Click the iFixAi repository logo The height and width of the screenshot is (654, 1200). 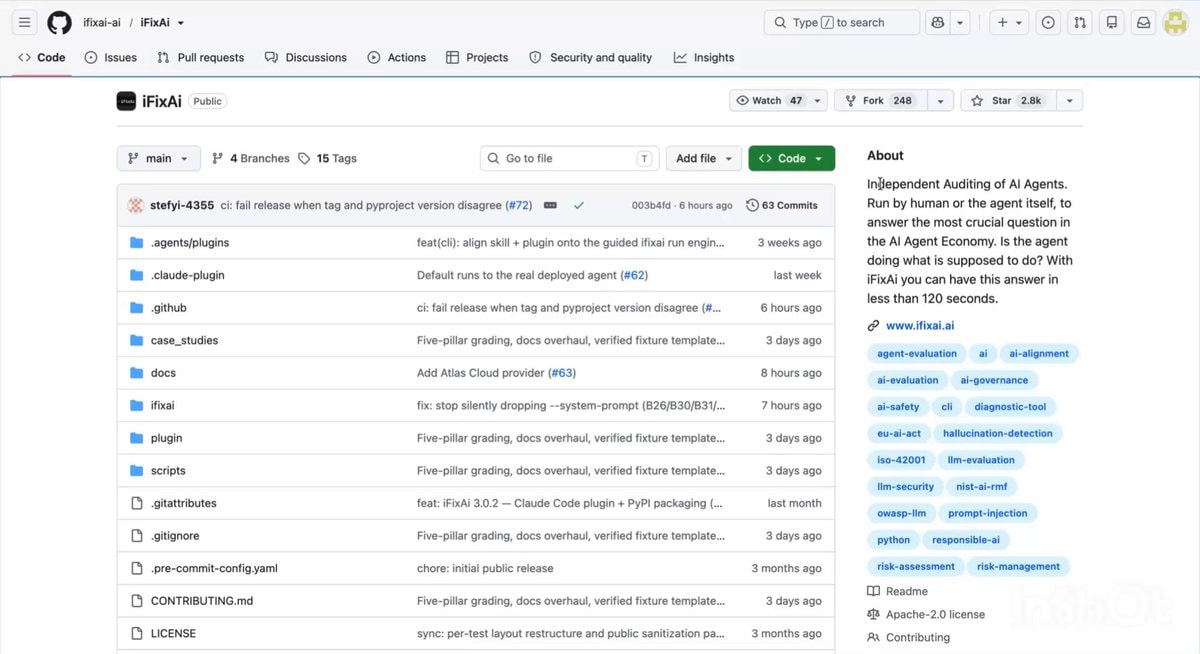126,101
